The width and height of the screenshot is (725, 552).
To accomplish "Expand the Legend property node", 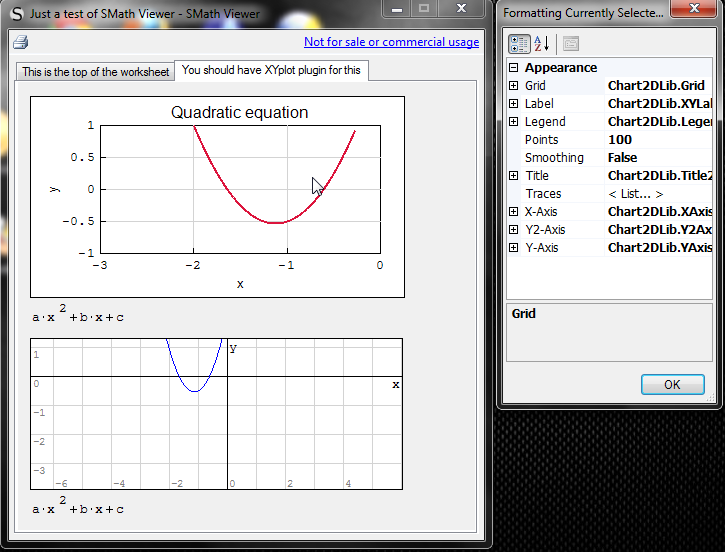I will pyautogui.click(x=514, y=122).
